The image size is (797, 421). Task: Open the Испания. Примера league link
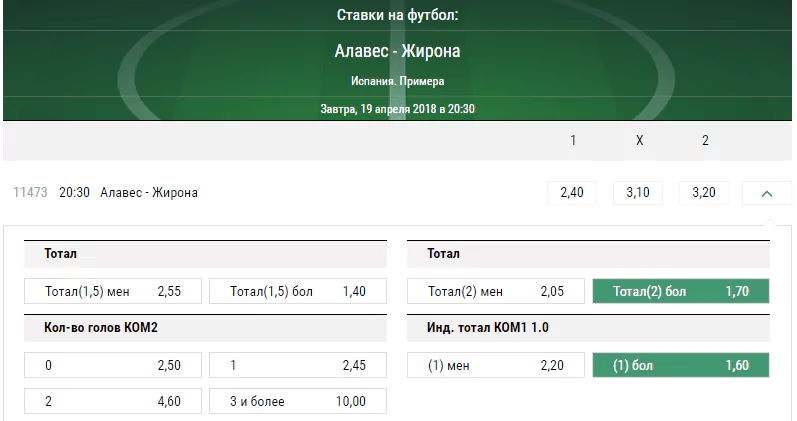[397, 81]
